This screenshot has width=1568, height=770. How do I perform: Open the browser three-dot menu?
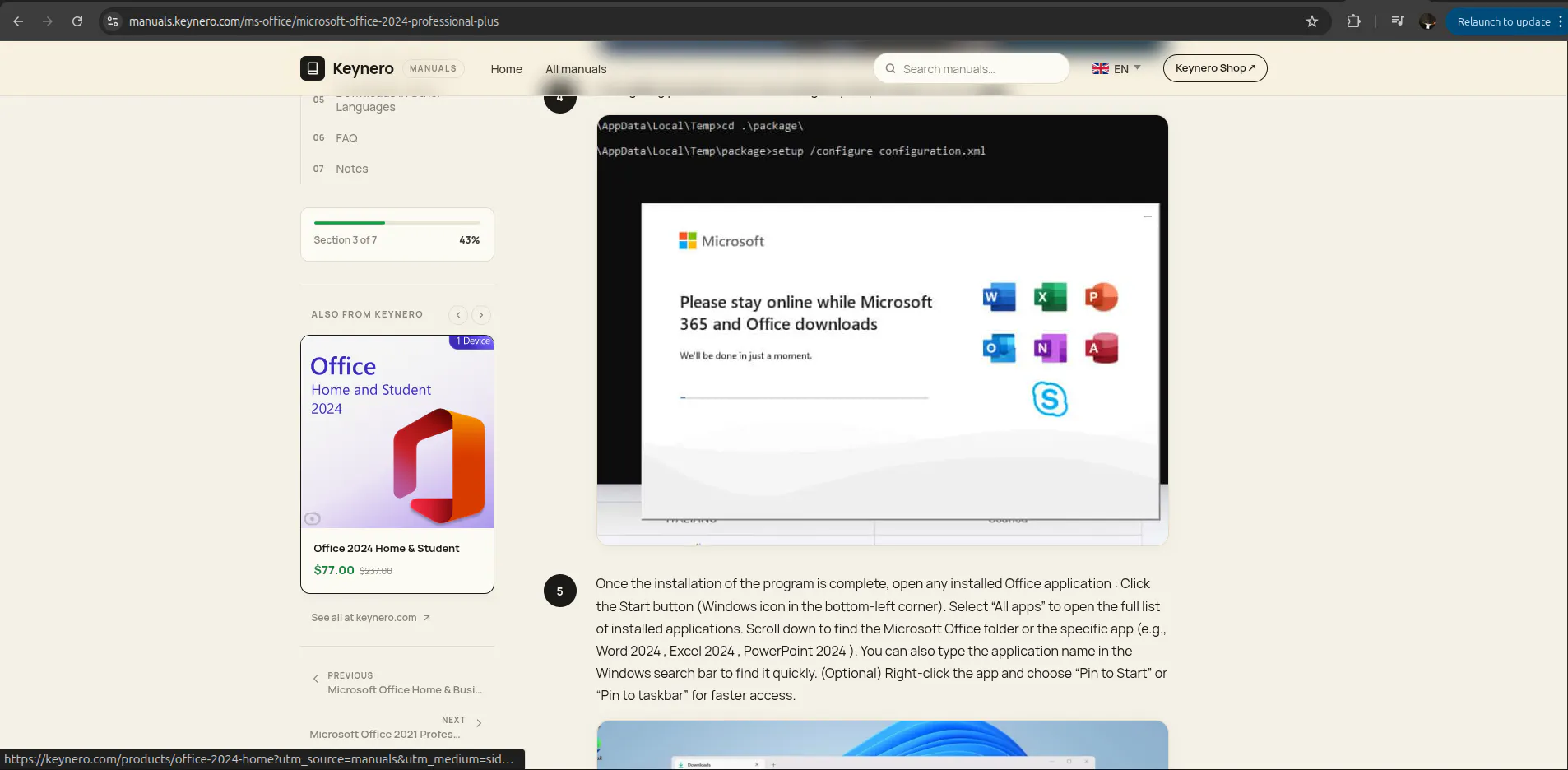(x=1560, y=21)
